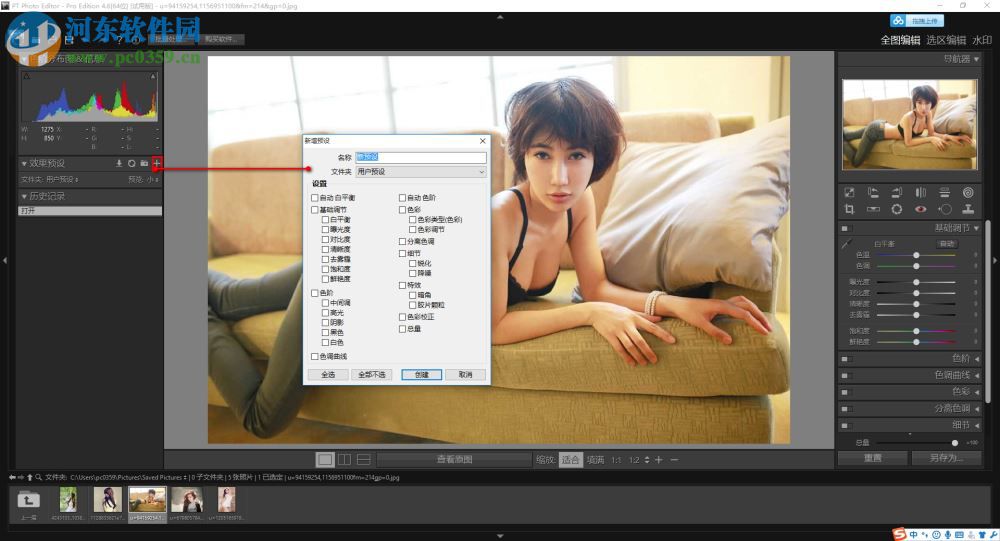
Task: Check the 自动色阶 checkbox
Action: (402, 198)
